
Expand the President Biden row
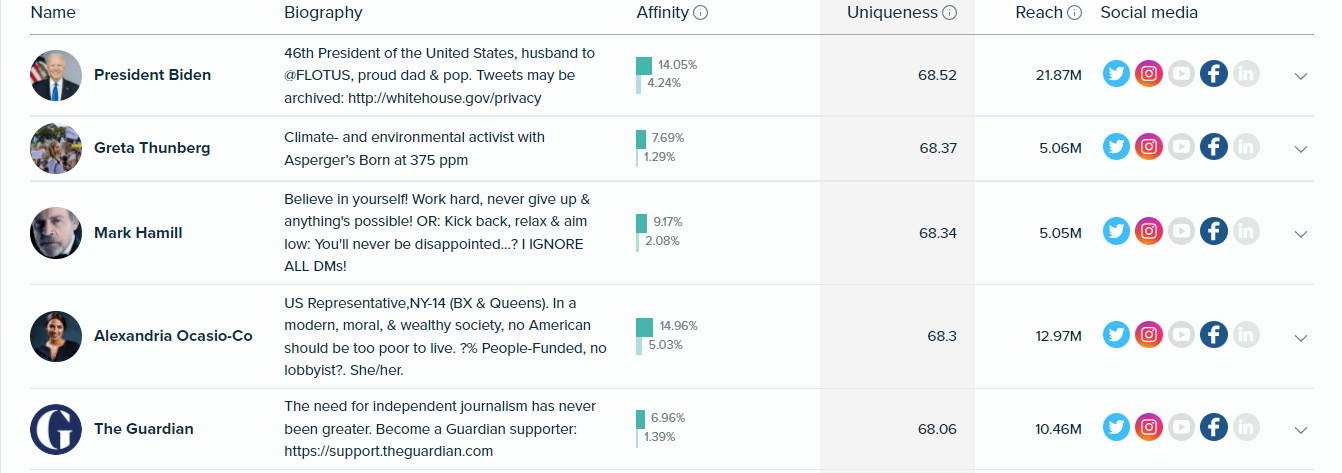1300,75
